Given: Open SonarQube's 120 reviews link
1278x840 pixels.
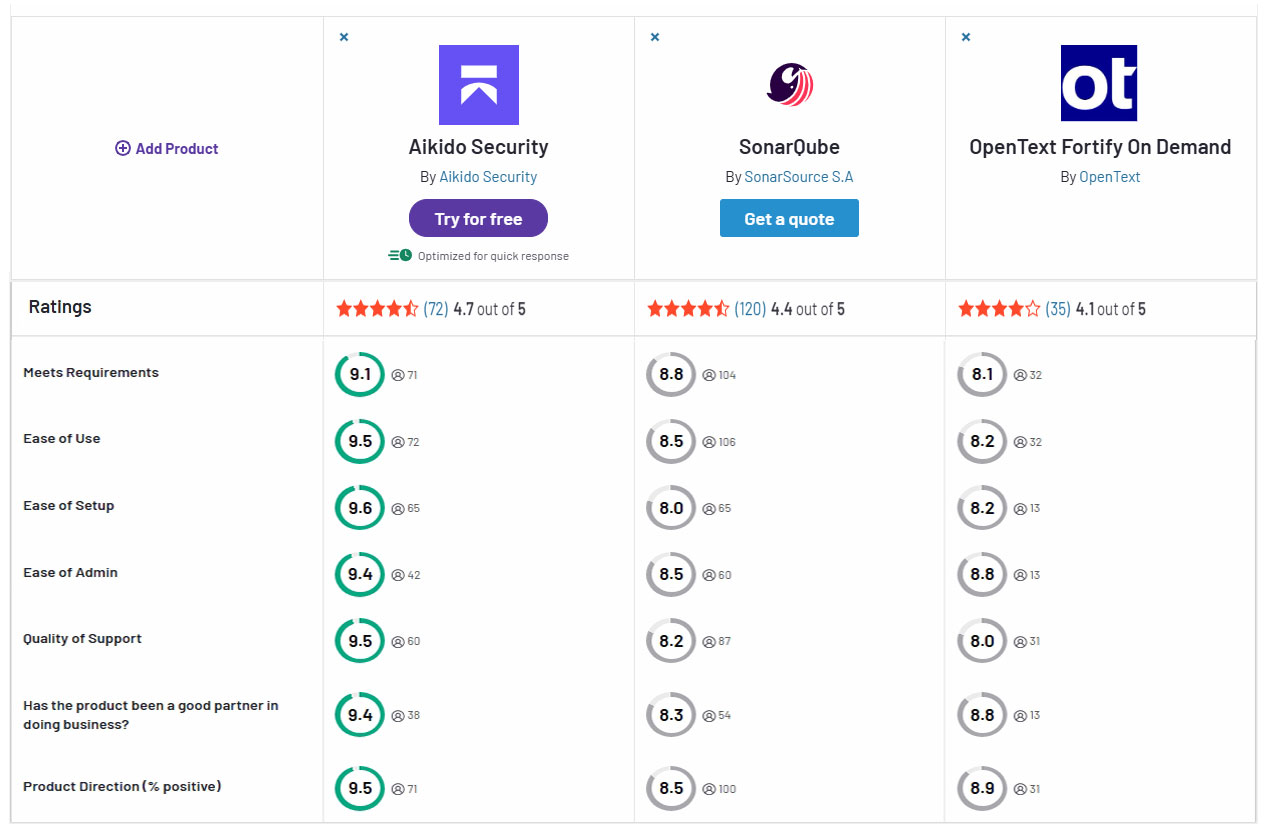Looking at the screenshot, I should pos(750,309).
